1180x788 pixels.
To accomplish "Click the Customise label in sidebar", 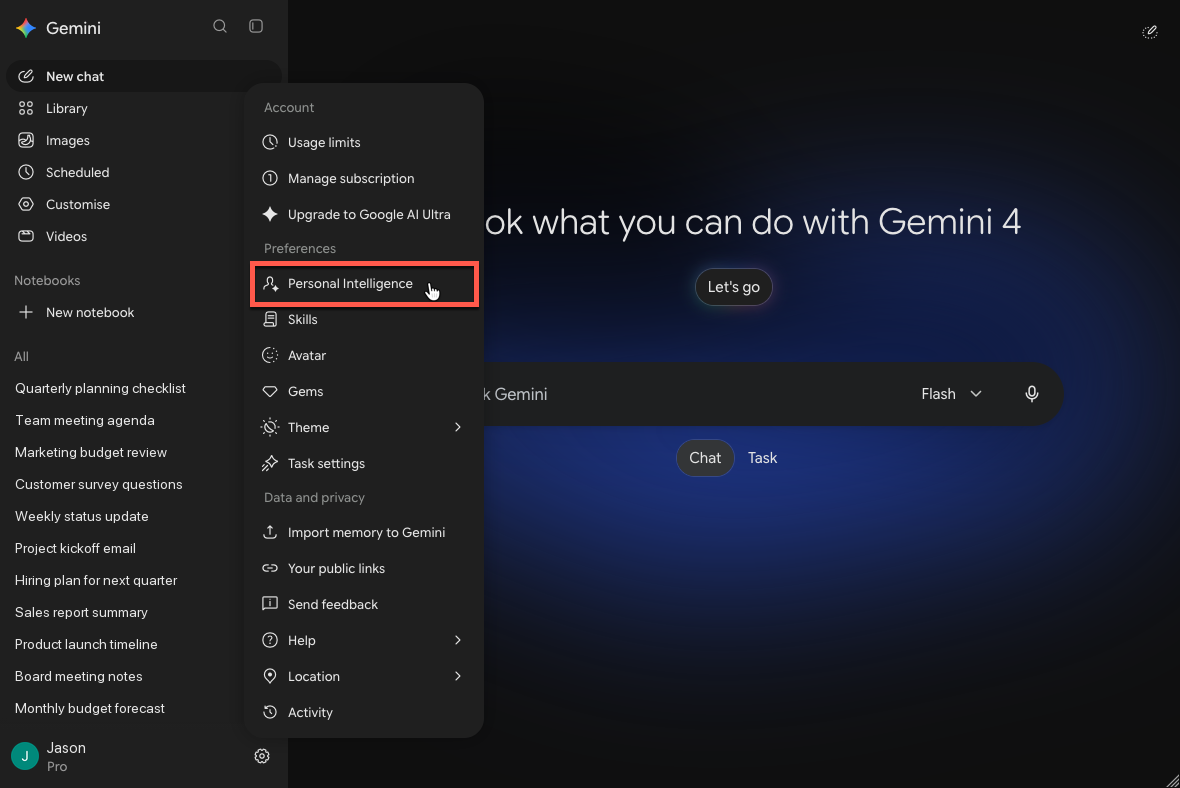I will point(78,205).
